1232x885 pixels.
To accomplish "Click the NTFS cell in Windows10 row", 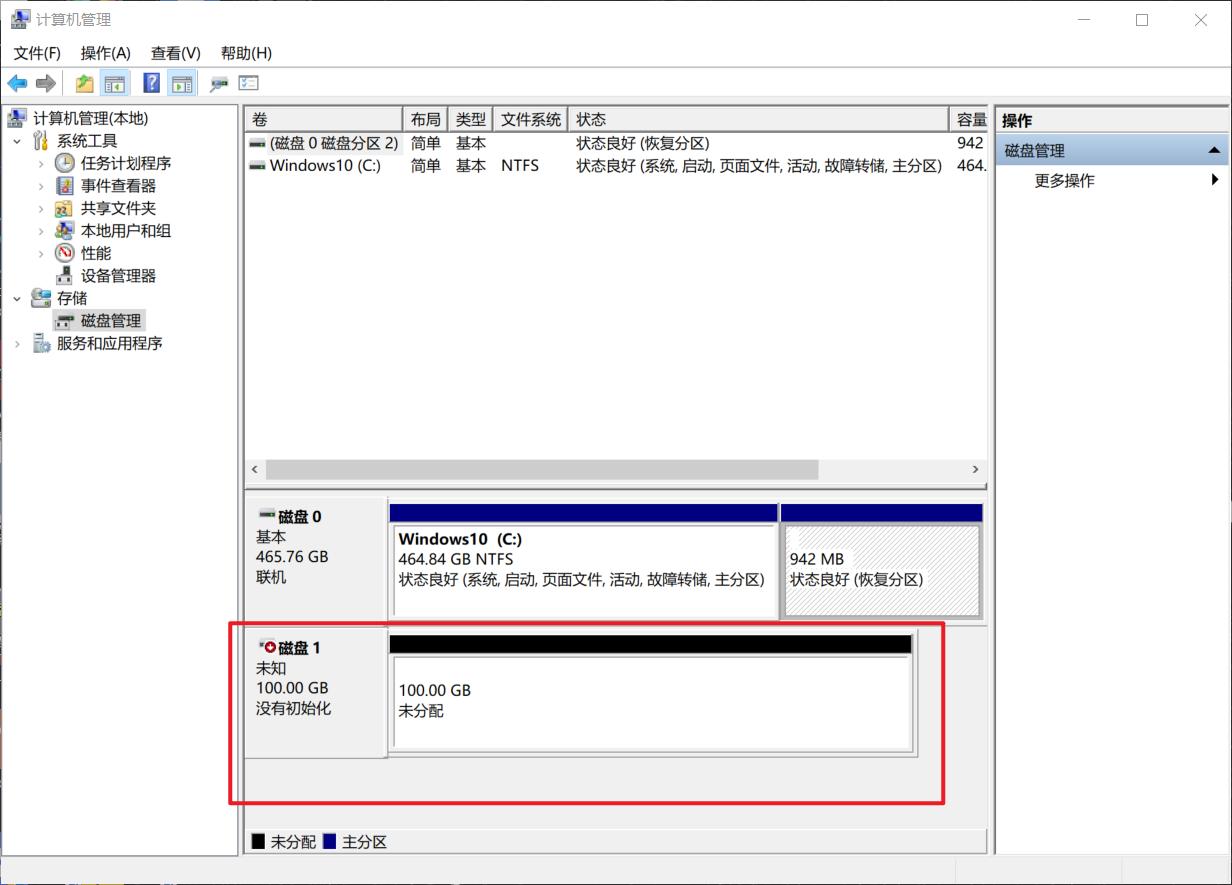I will 520,166.
